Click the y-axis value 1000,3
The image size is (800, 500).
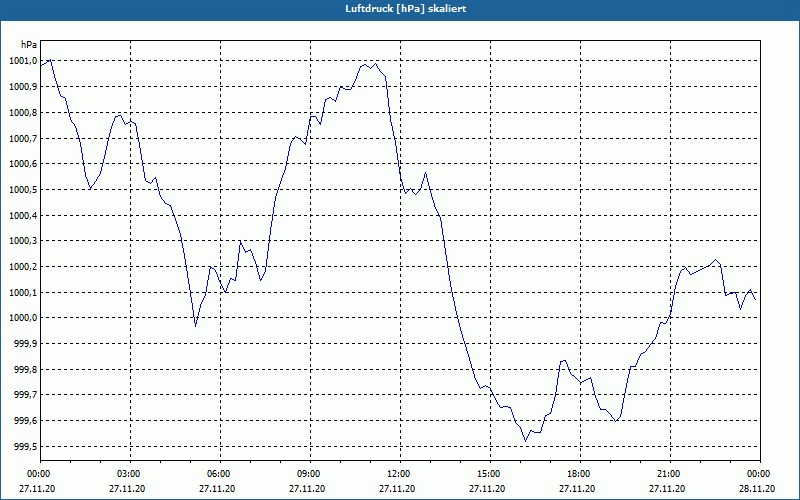[x=23, y=241]
